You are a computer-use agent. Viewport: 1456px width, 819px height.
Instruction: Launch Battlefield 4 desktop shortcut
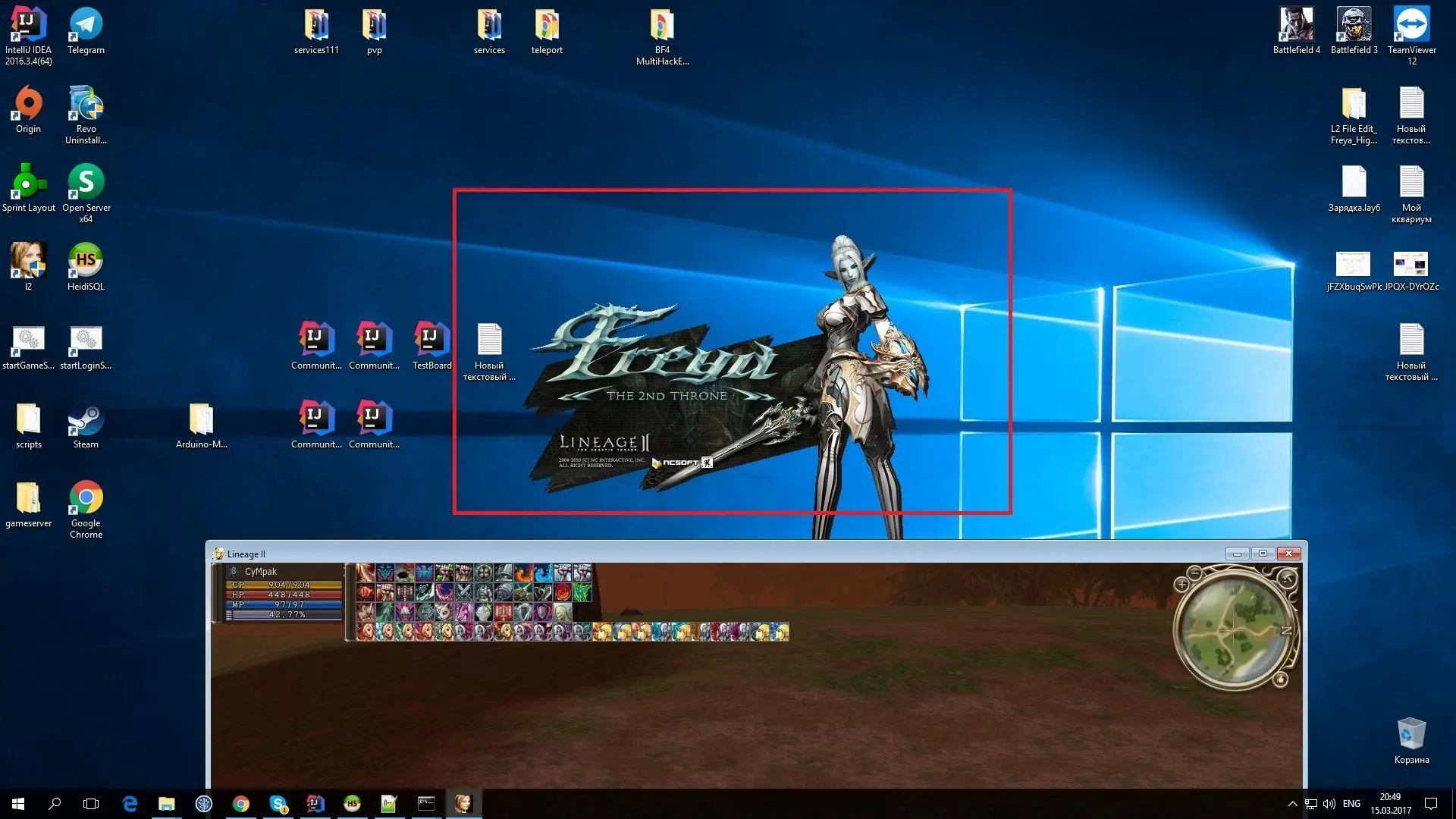click(x=1296, y=30)
